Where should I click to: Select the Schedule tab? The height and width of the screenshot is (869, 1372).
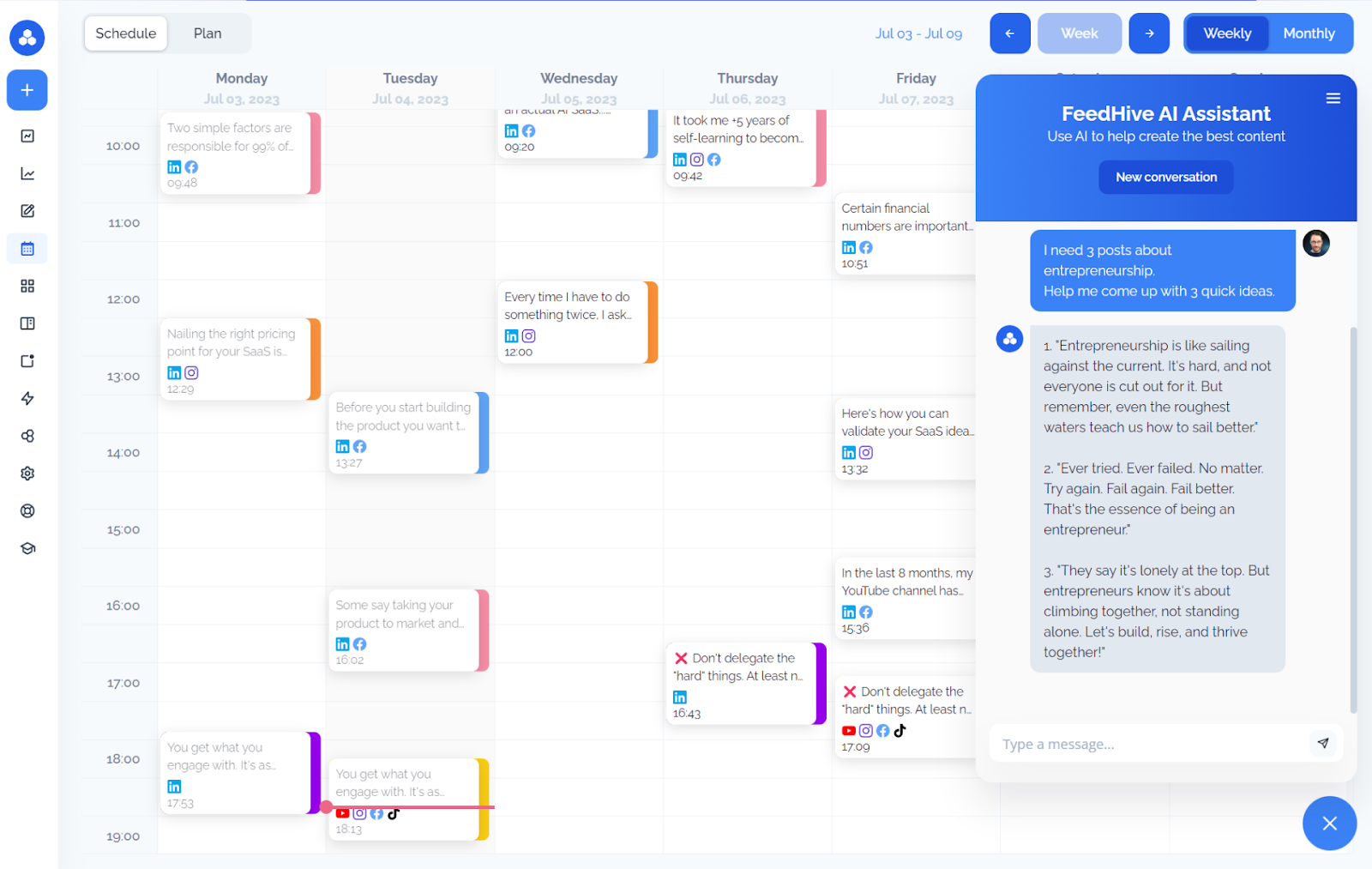pos(125,33)
